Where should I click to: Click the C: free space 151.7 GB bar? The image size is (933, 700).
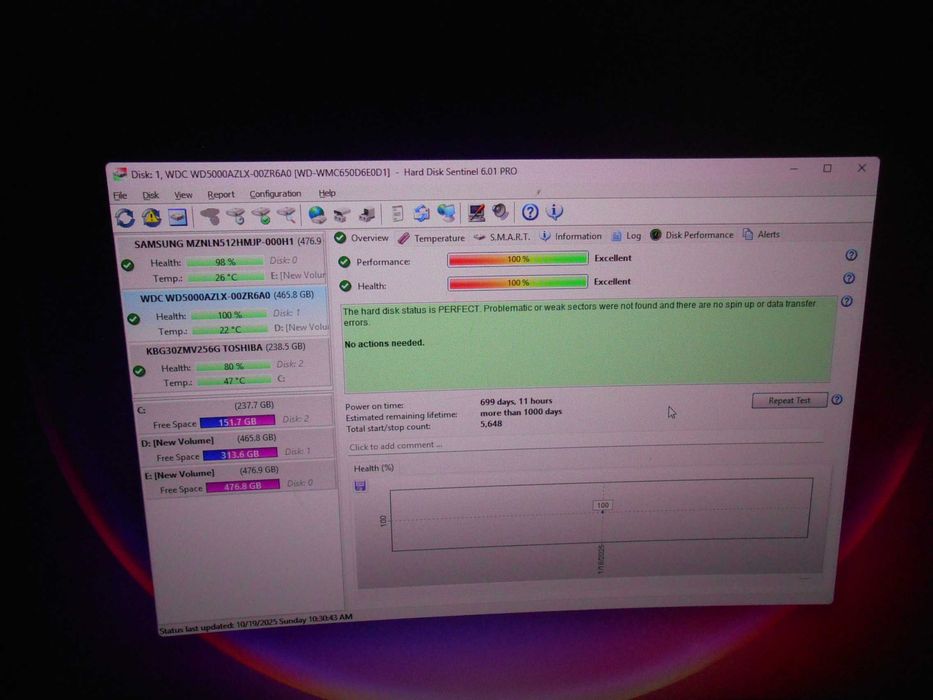point(237,421)
